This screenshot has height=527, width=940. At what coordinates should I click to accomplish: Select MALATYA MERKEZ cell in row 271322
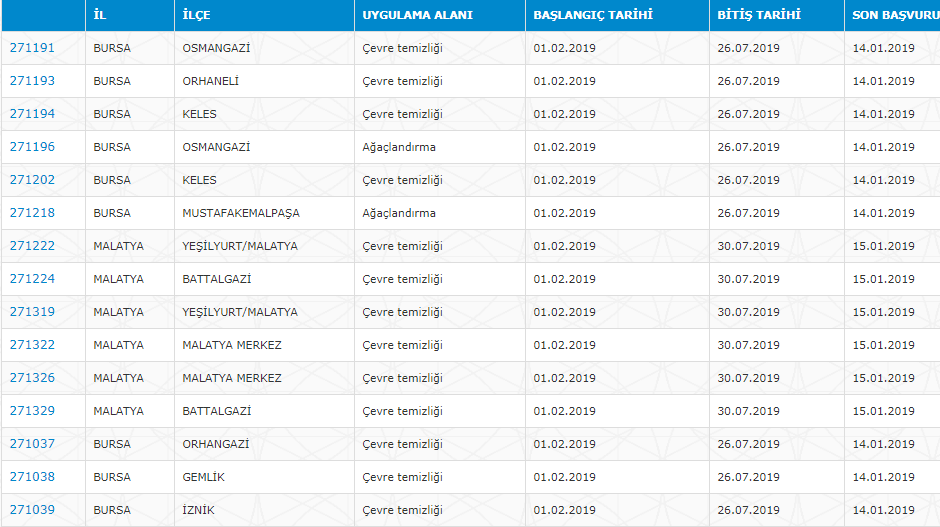pos(264,345)
